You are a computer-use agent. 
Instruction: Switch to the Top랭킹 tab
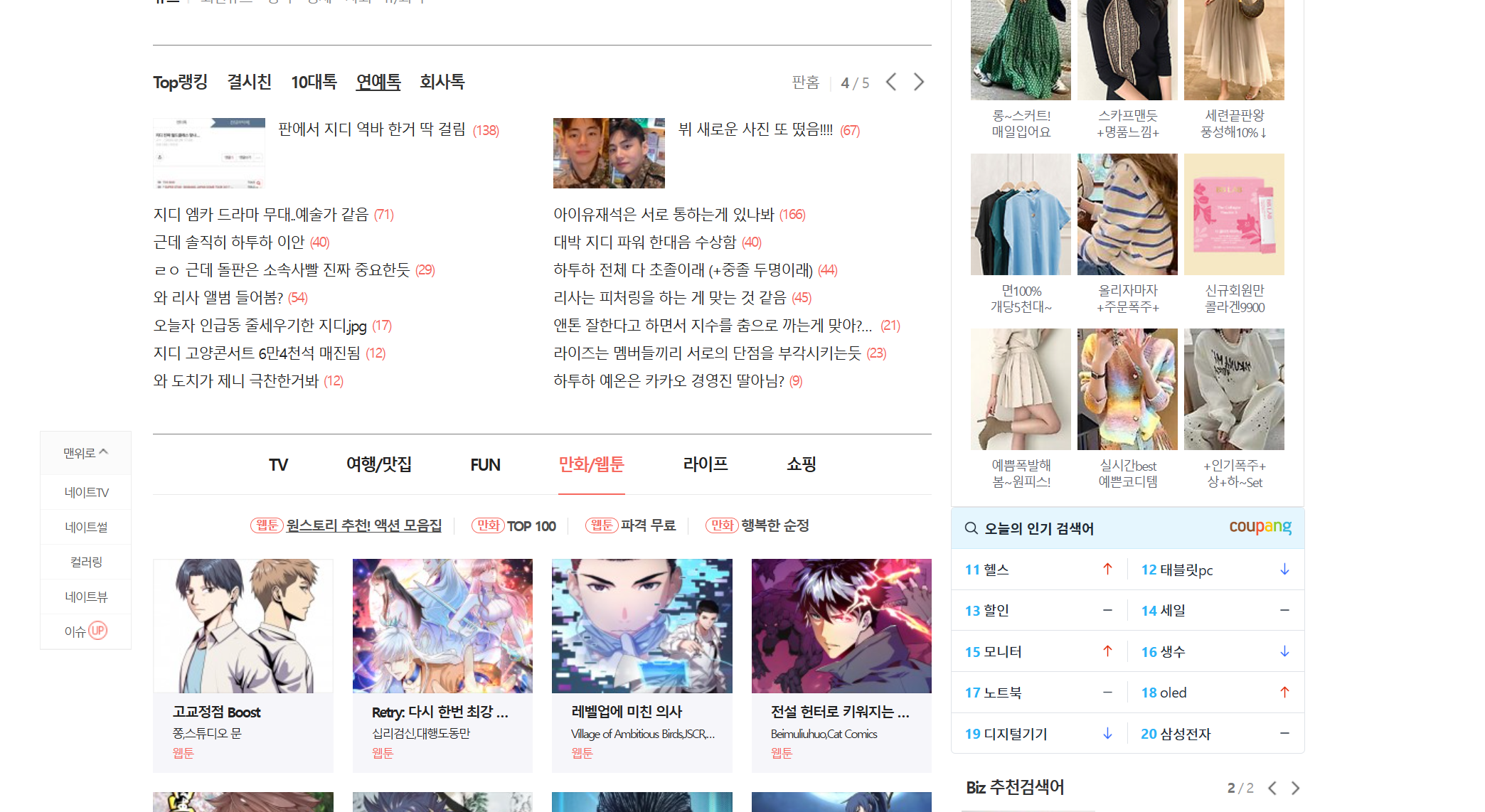[x=180, y=82]
